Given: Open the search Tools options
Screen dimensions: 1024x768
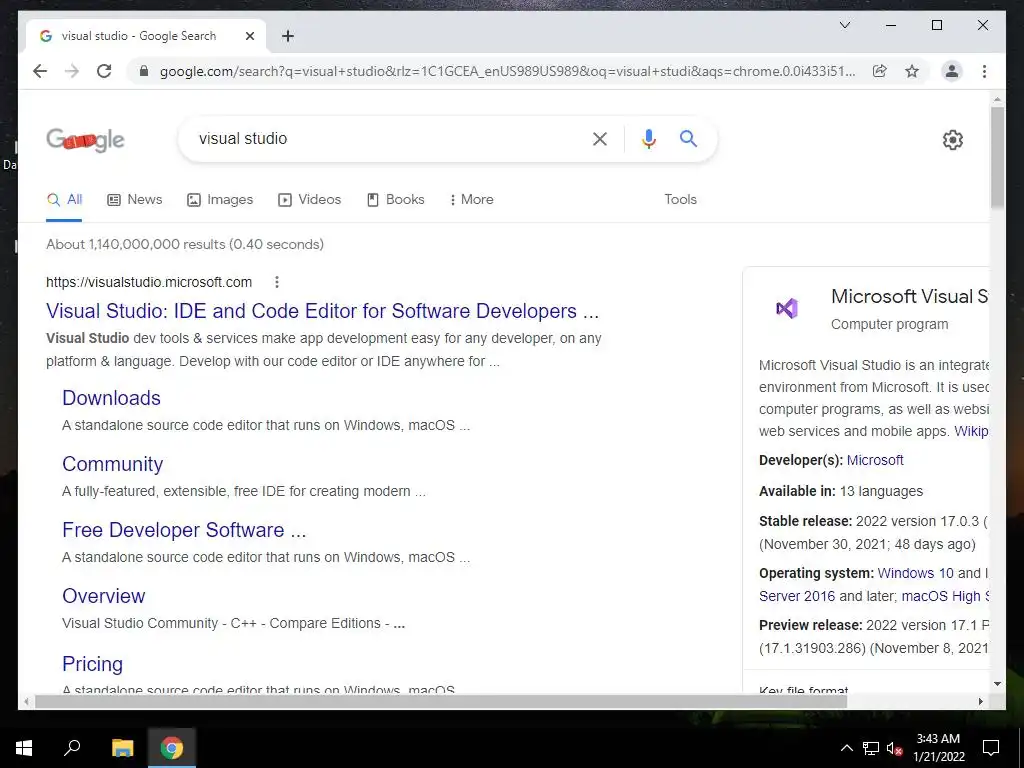Looking at the screenshot, I should point(680,200).
